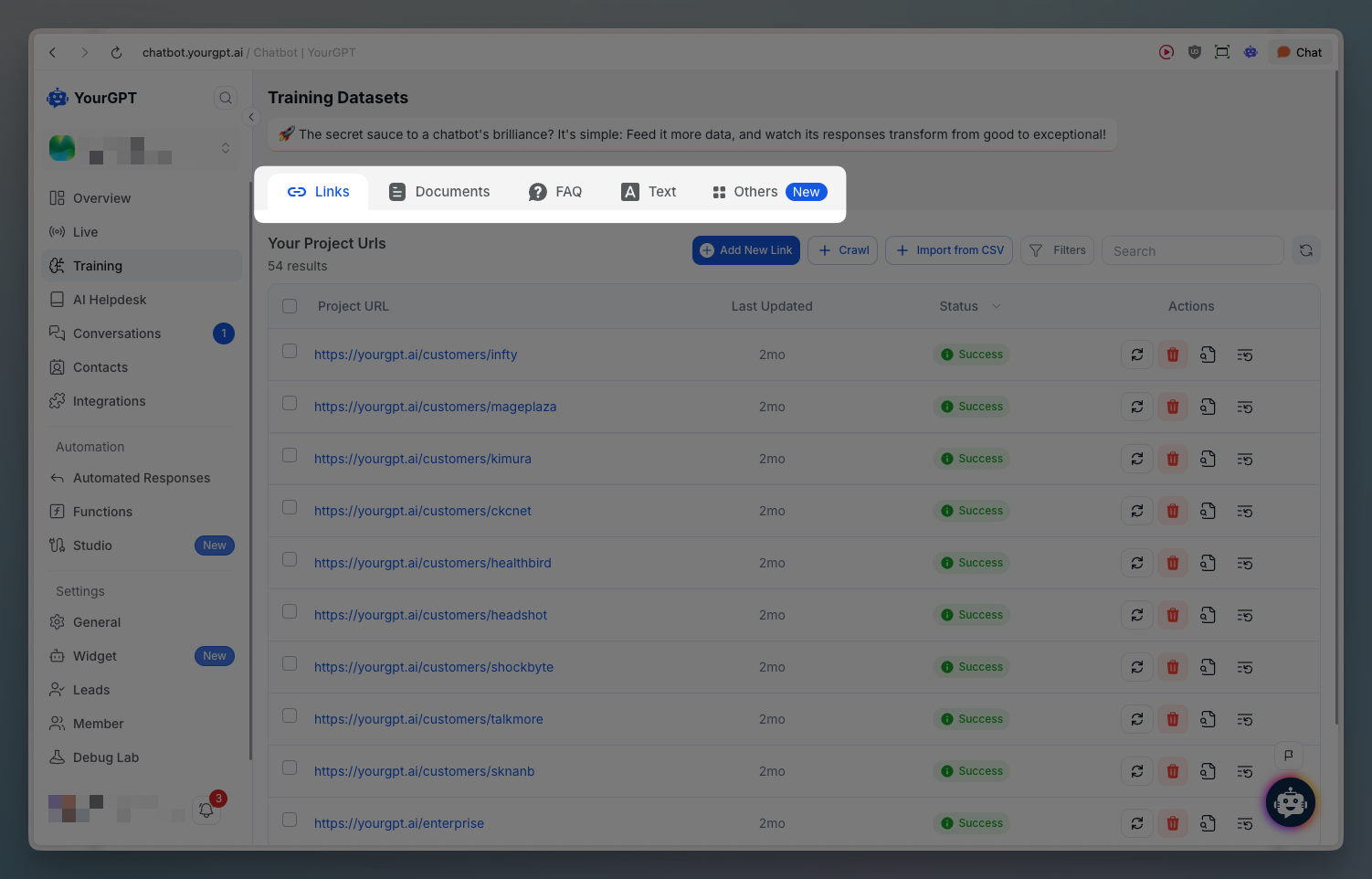1372x879 pixels.
Task: Delete the infty customer URL row
Action: point(1173,355)
